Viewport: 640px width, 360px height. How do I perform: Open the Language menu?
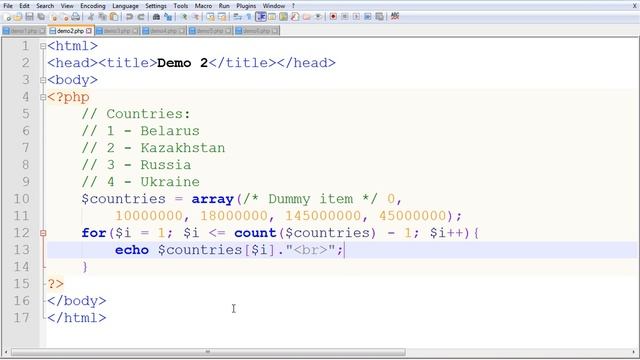(125, 6)
